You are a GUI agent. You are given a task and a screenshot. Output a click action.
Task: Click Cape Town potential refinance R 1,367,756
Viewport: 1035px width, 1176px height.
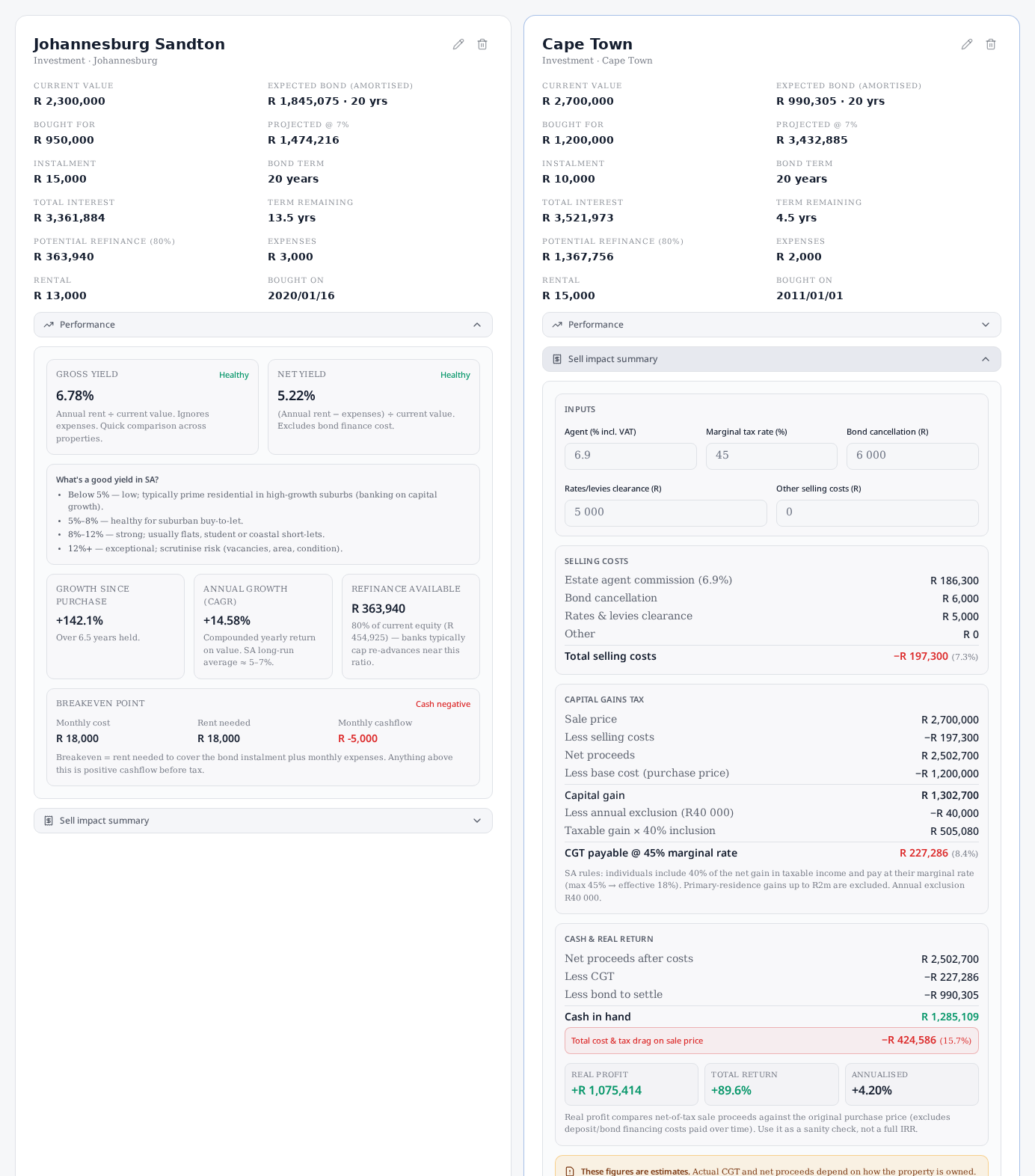click(578, 257)
